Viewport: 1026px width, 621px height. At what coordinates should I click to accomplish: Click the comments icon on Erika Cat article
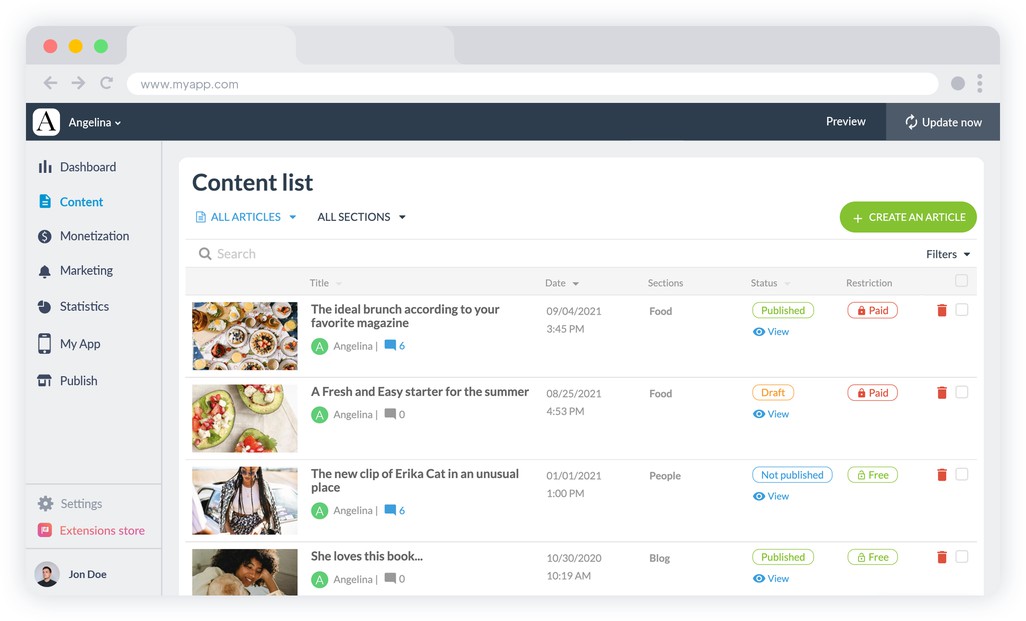coord(390,510)
